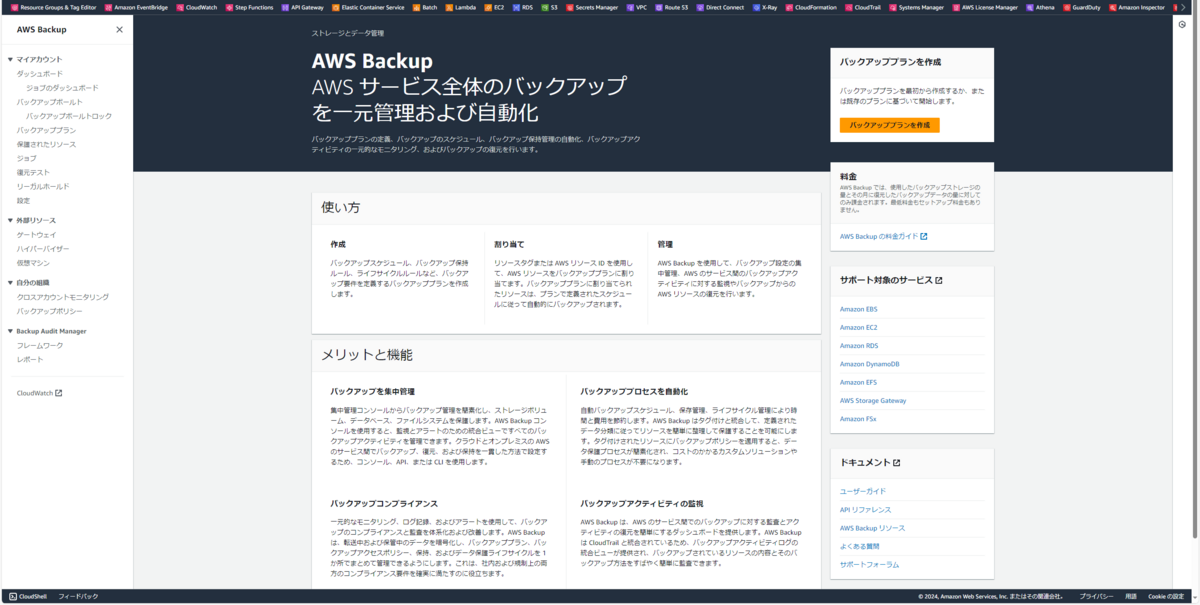Screen dimensions: 1200x605
Task: Open the Amazon DynamoDB link
Action: point(869,364)
